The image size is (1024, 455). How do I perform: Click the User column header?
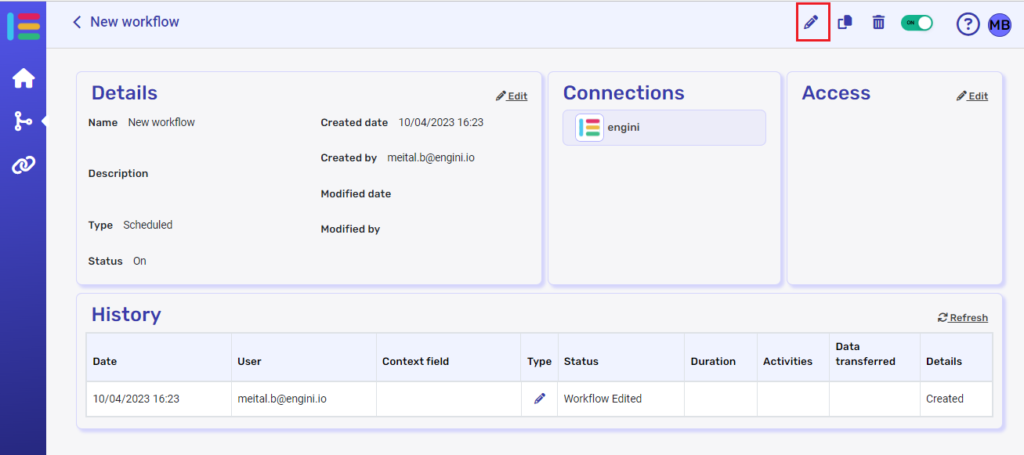coord(249,361)
